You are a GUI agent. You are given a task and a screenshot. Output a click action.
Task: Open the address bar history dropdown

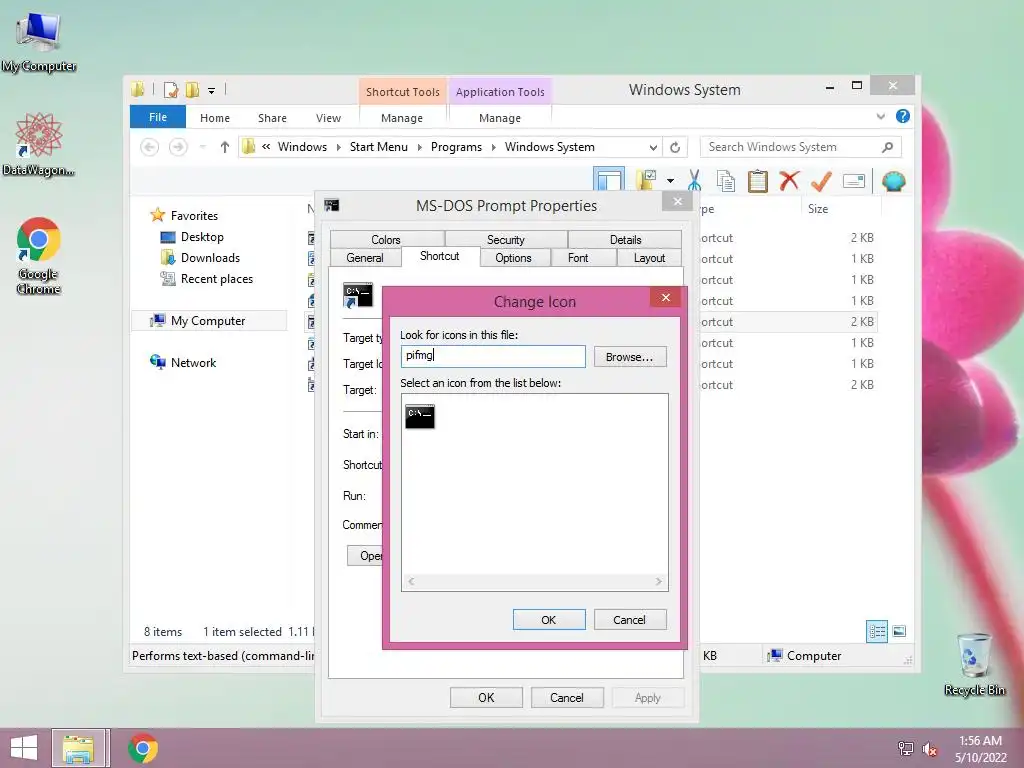tap(652, 147)
